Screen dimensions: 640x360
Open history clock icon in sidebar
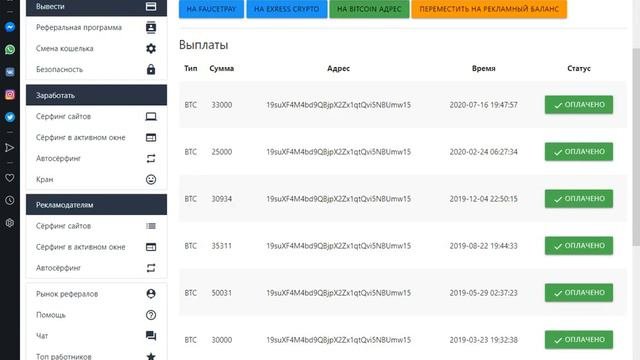(x=10, y=200)
